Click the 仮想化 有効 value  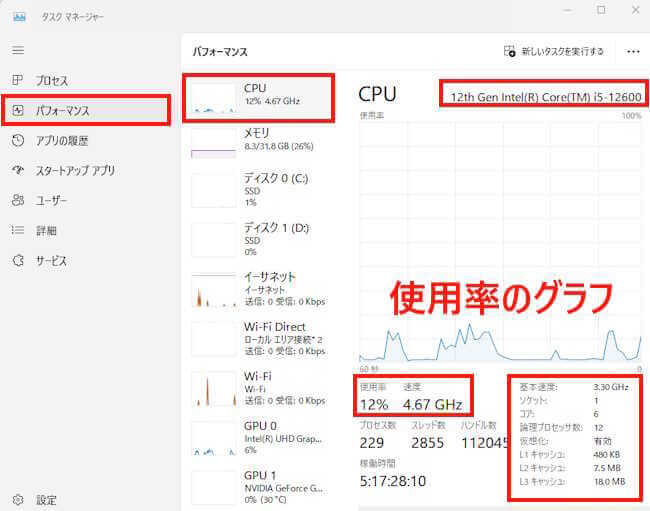tap(603, 441)
